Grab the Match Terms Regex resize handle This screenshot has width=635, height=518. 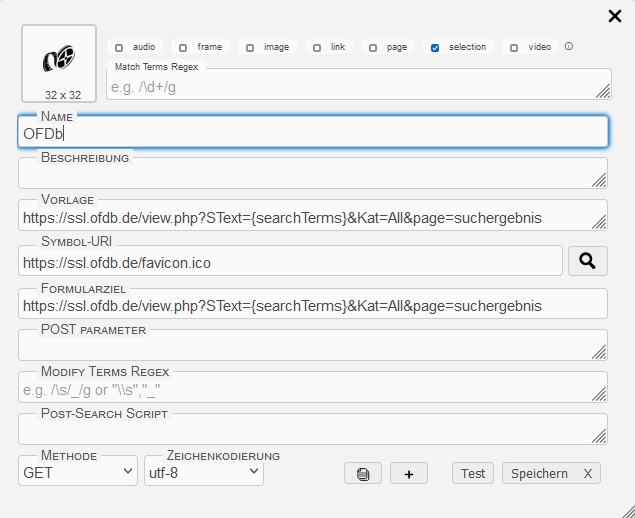pos(603,91)
